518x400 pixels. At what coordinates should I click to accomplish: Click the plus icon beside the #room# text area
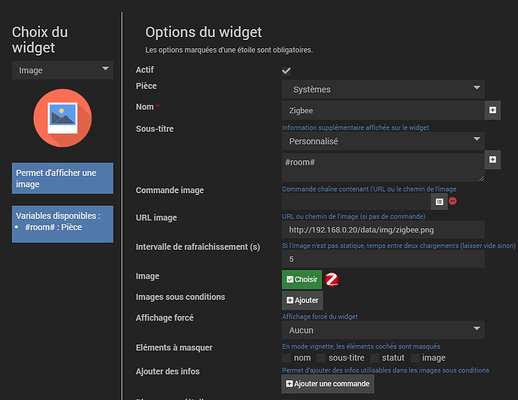493,160
